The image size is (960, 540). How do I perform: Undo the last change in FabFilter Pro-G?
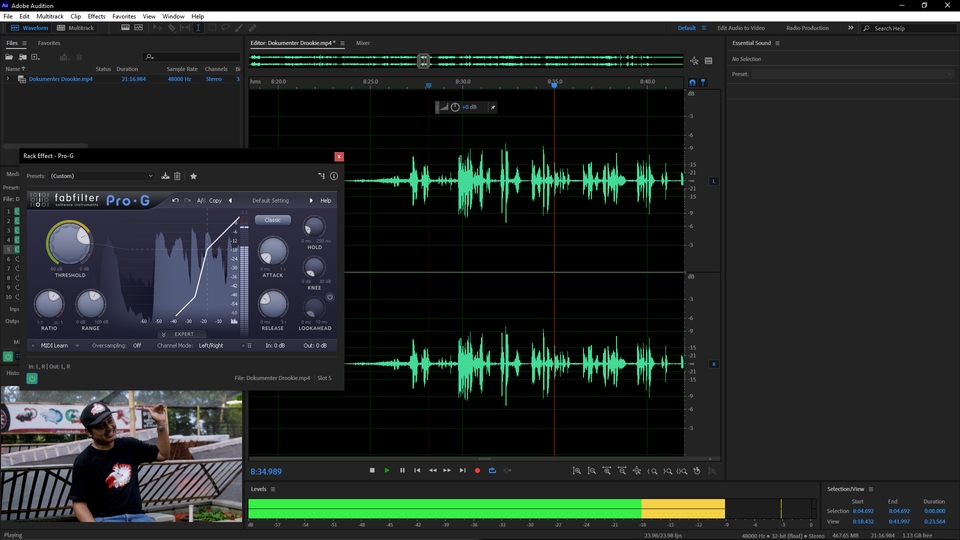pyautogui.click(x=175, y=200)
